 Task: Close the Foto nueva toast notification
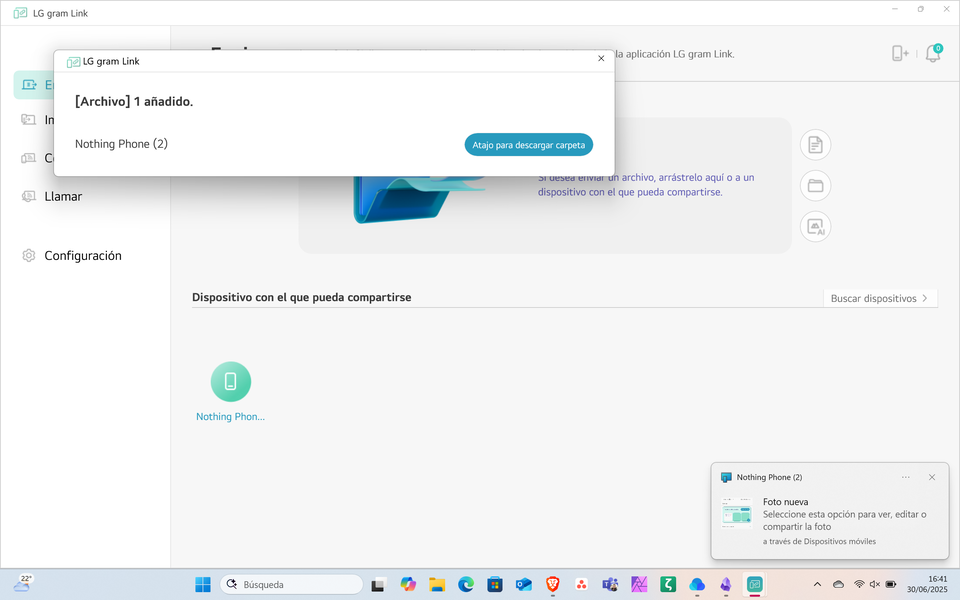(931, 477)
